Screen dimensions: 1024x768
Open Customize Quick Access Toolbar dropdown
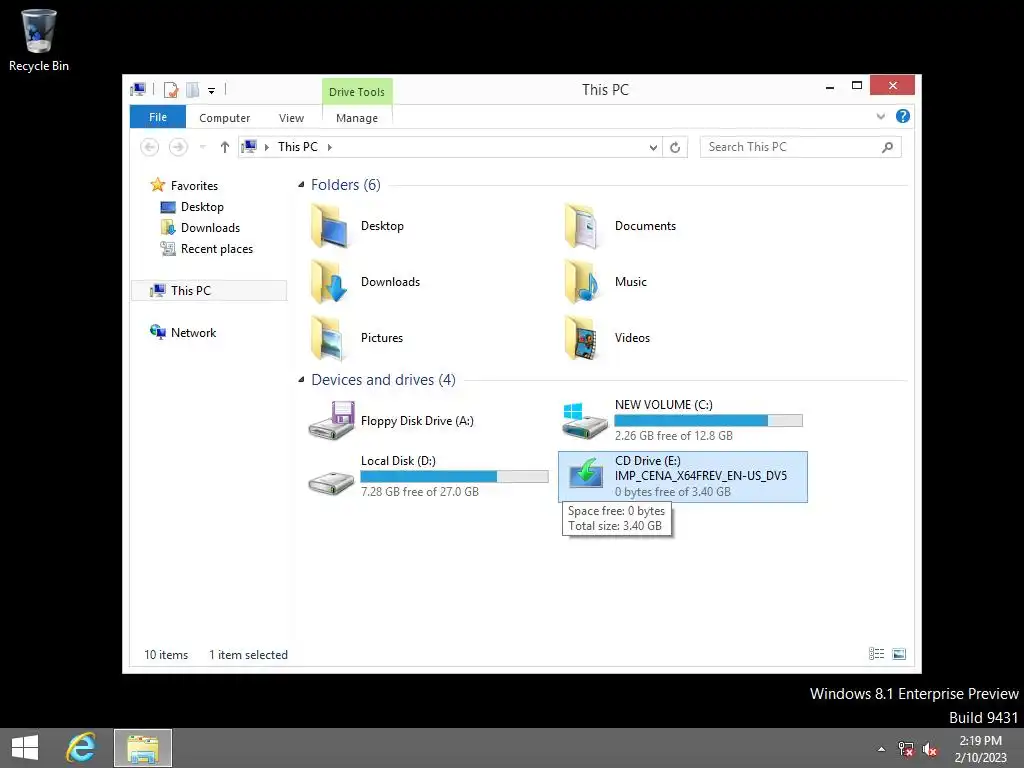click(x=212, y=91)
